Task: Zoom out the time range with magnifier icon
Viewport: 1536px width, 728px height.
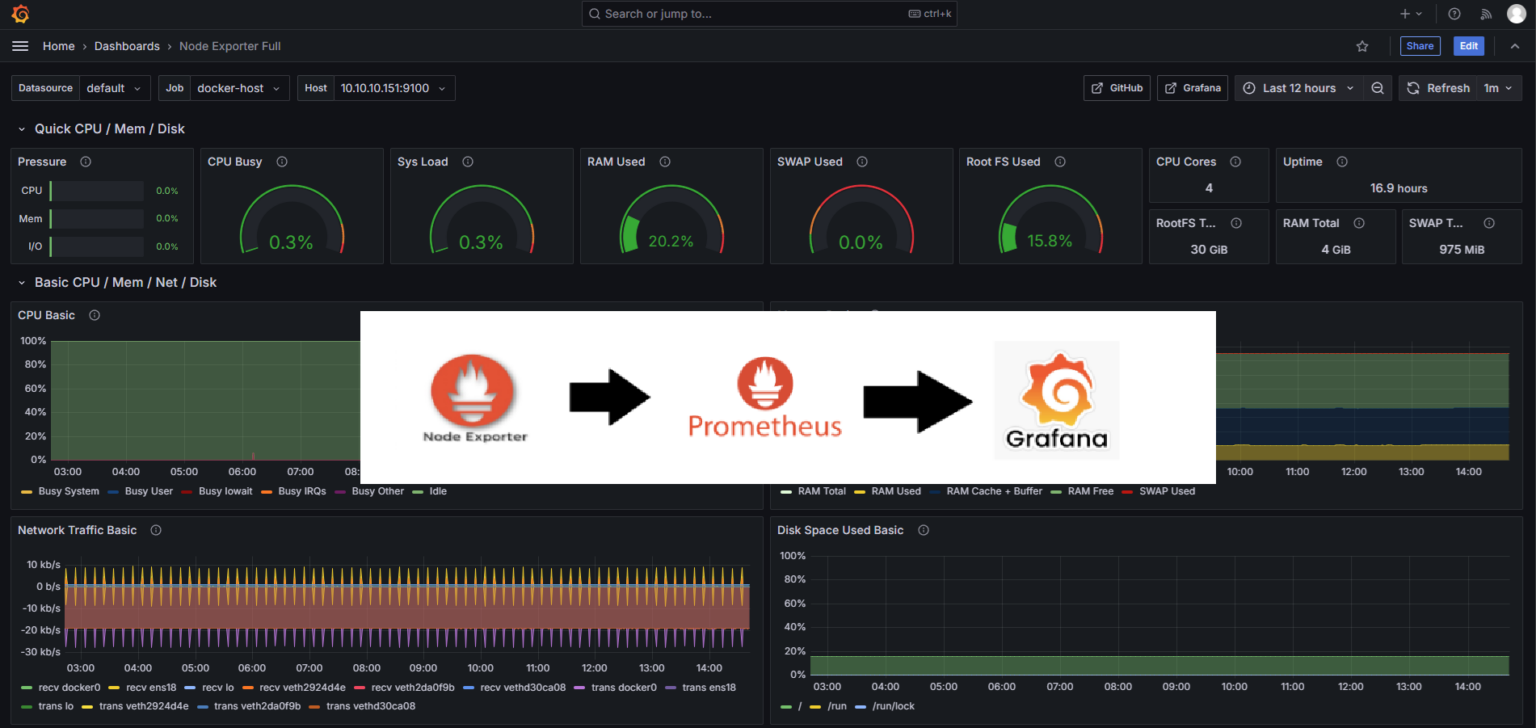Action: [1378, 88]
